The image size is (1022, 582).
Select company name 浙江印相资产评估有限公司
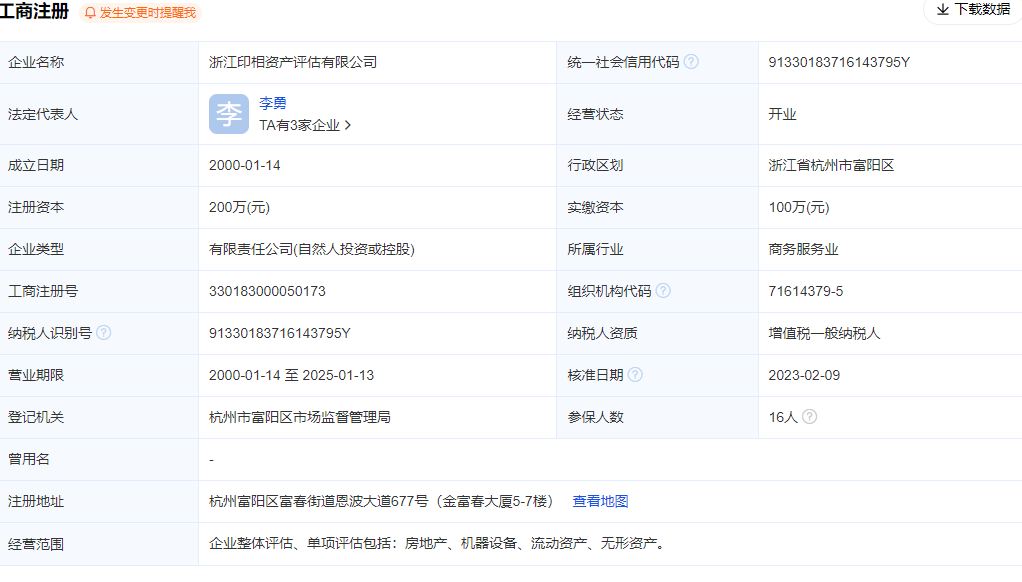coord(293,63)
